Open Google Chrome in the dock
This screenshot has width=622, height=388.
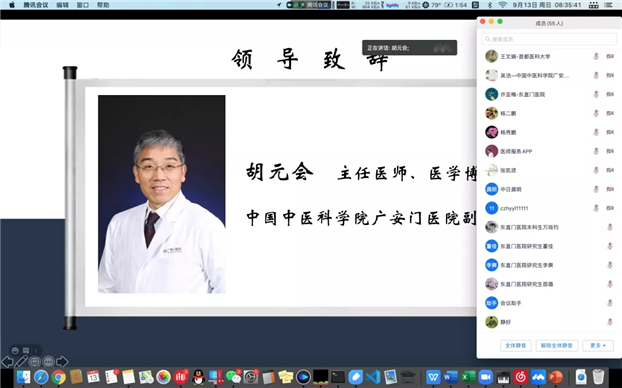pos(58,376)
